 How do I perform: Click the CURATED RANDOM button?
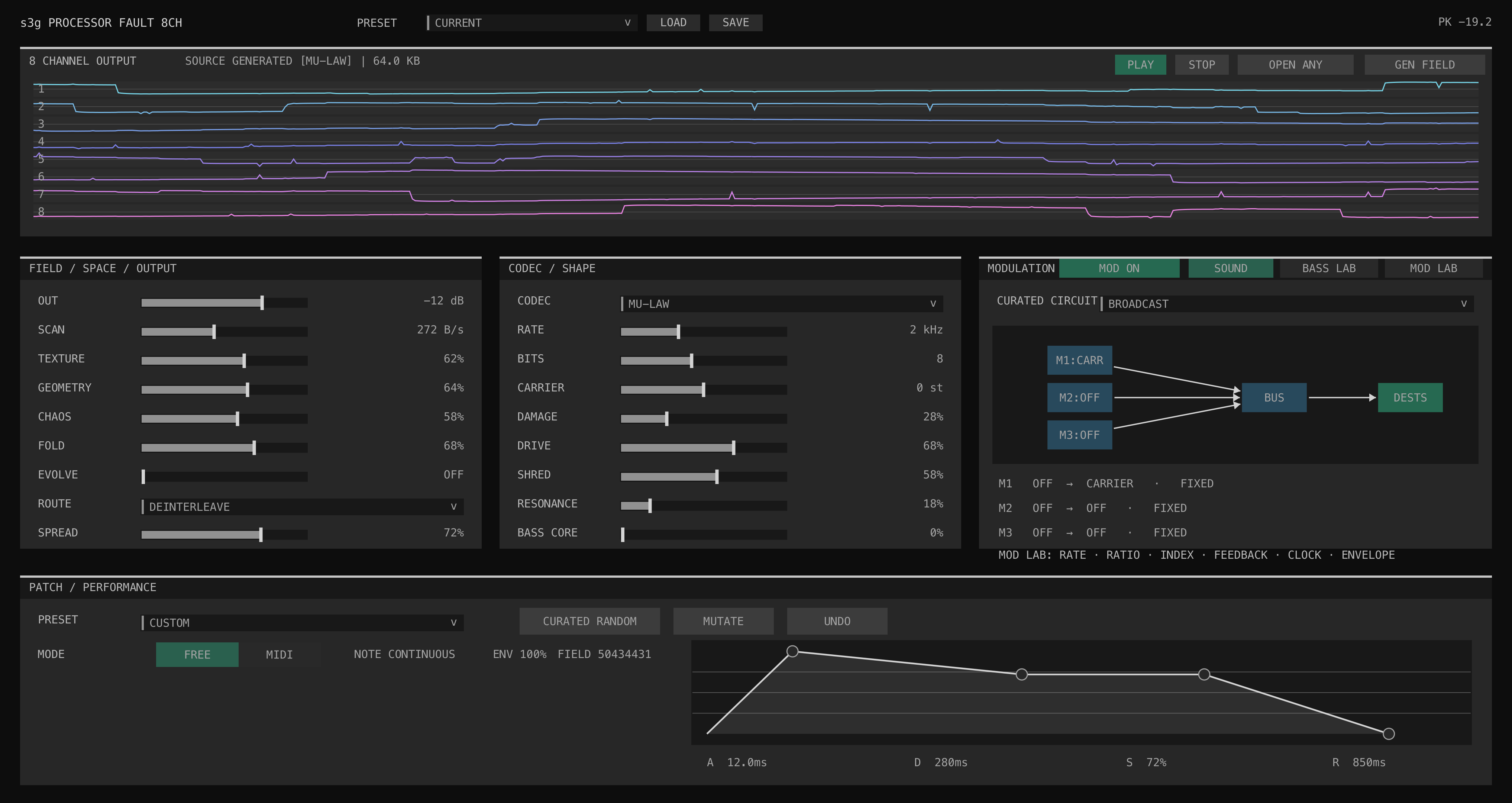coord(589,621)
